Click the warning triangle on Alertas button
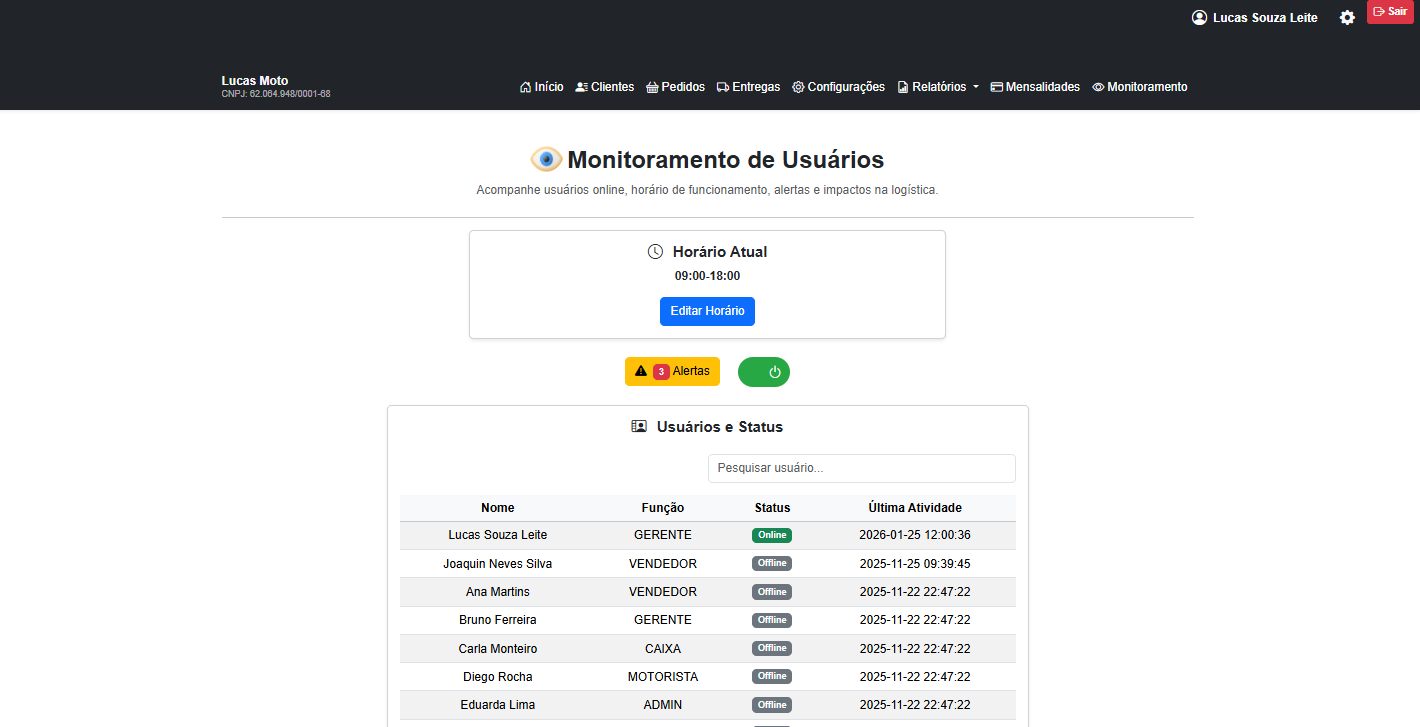The width and height of the screenshot is (1420, 727). (641, 371)
